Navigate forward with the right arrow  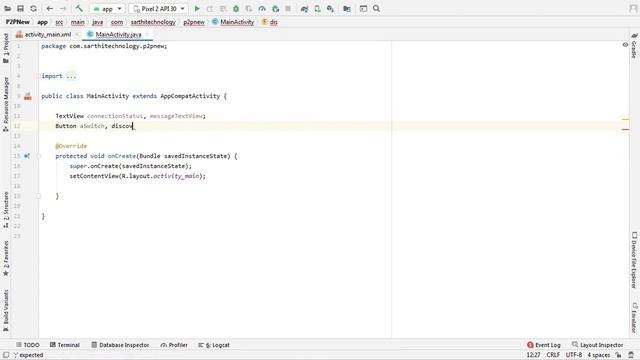(x=63, y=9)
